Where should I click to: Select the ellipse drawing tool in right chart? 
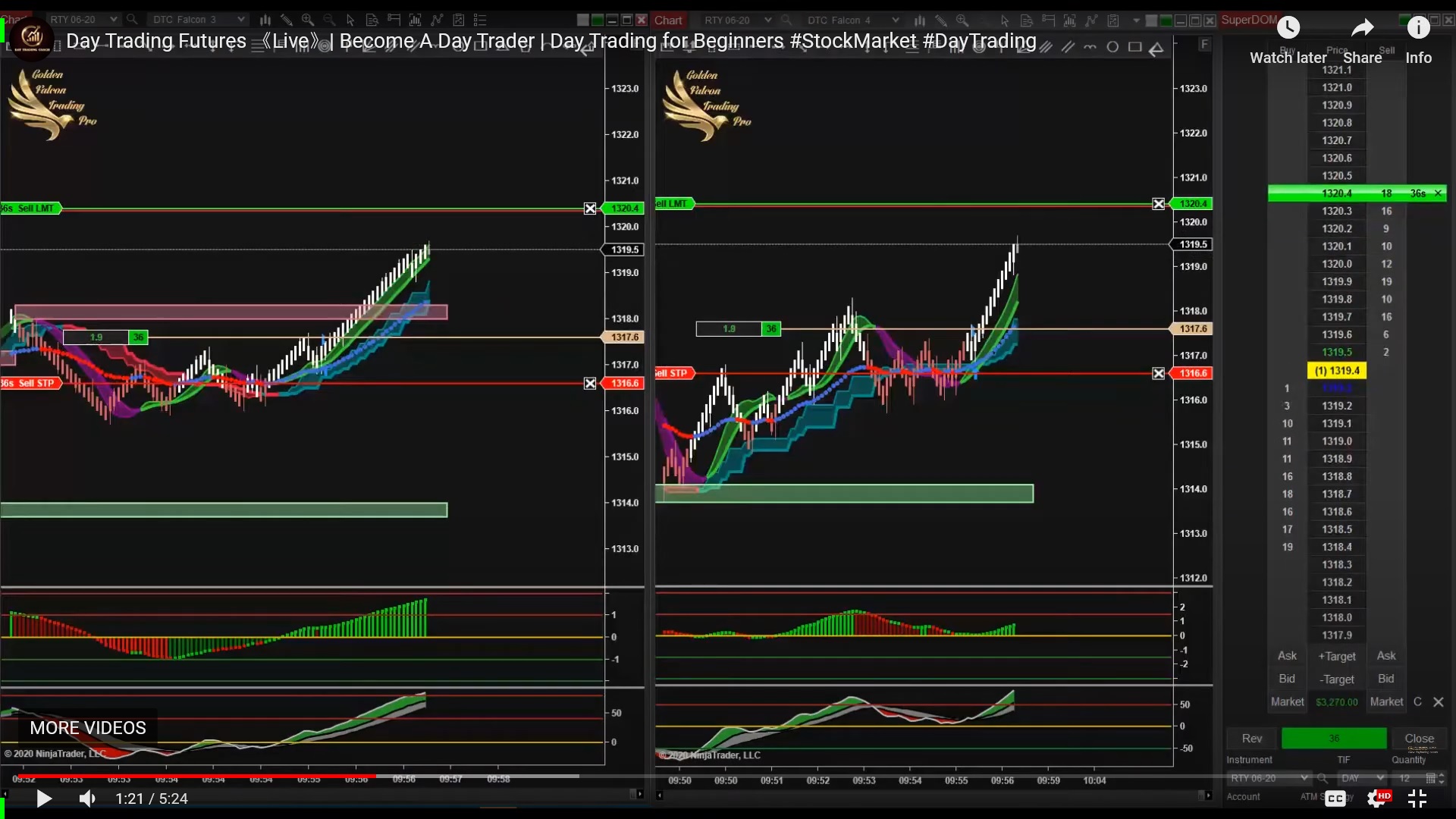point(1112,47)
